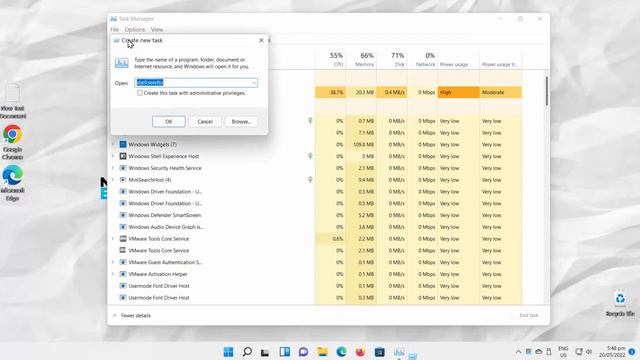Viewport: 640px width, 360px height.
Task: Open the Options menu in Task Manager
Action: [135, 29]
